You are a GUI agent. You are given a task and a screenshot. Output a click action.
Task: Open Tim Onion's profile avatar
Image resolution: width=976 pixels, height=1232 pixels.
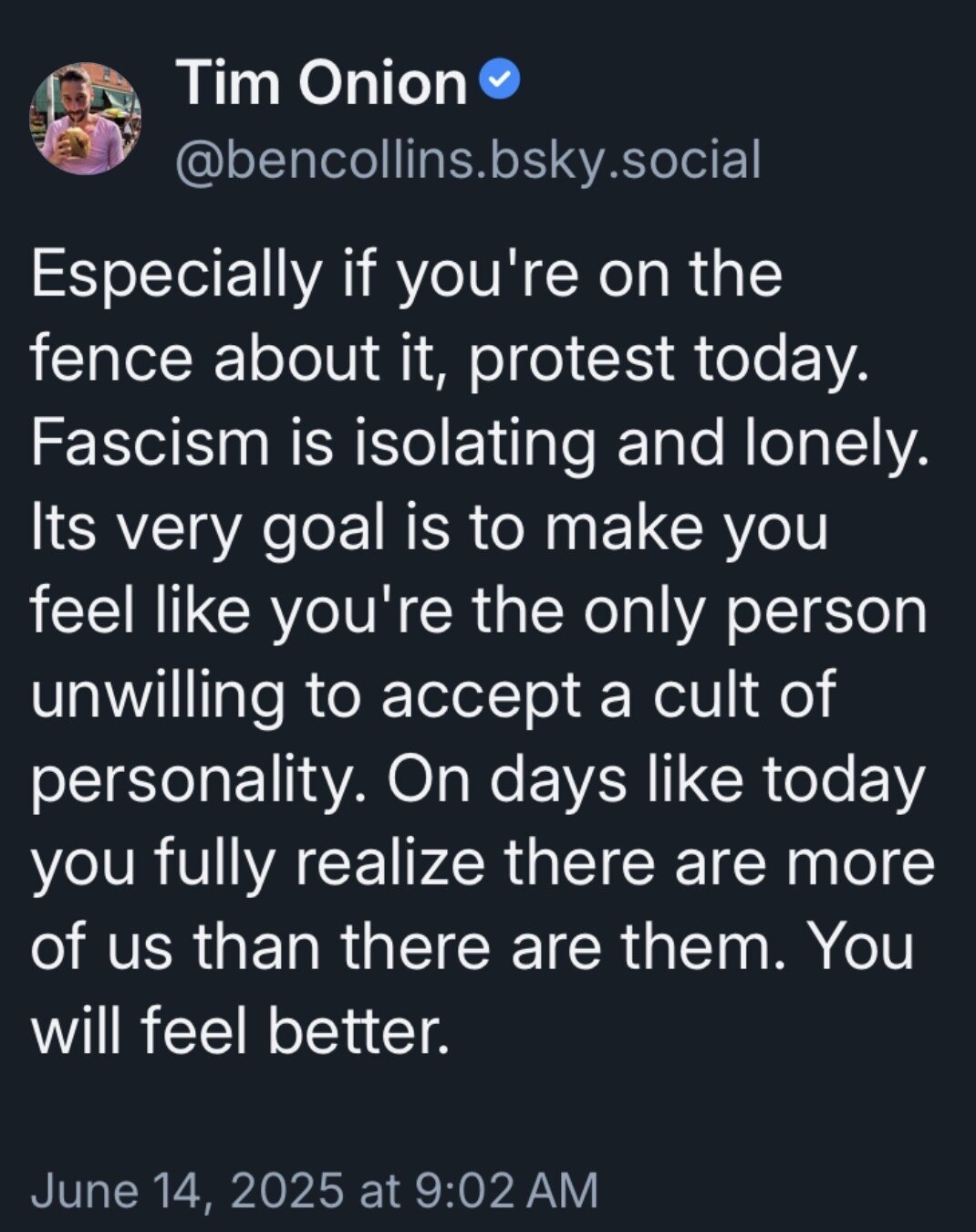(x=86, y=118)
